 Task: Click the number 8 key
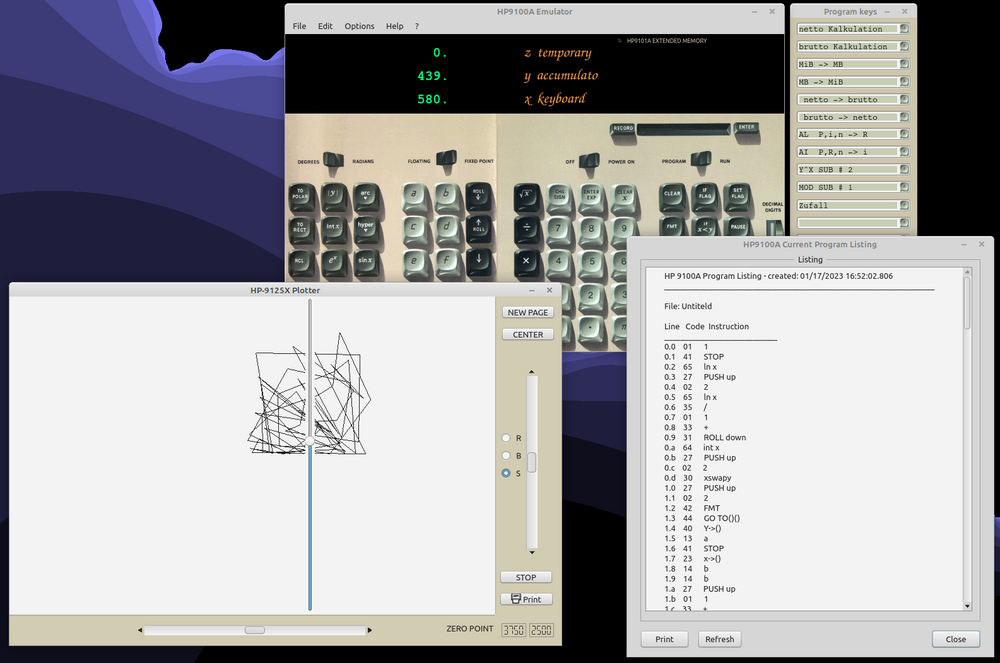click(x=592, y=231)
